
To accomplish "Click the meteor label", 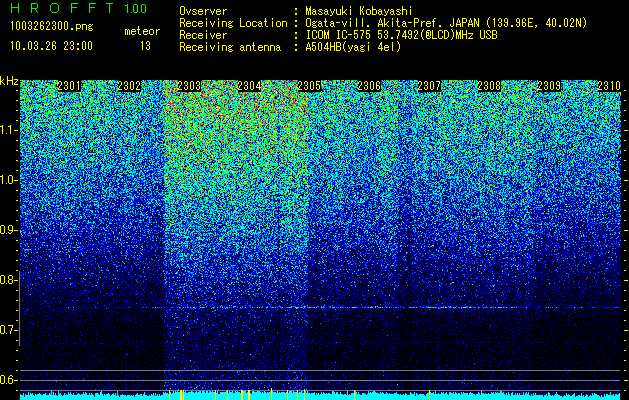I will tap(142, 31).
